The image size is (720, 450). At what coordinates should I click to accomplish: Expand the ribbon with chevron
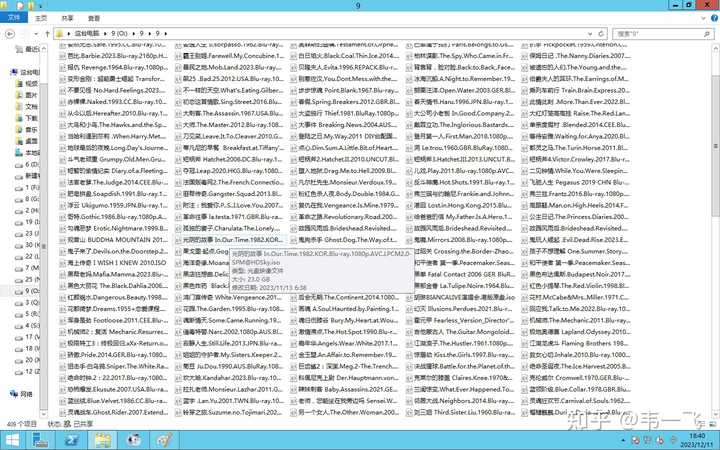tap(703, 18)
